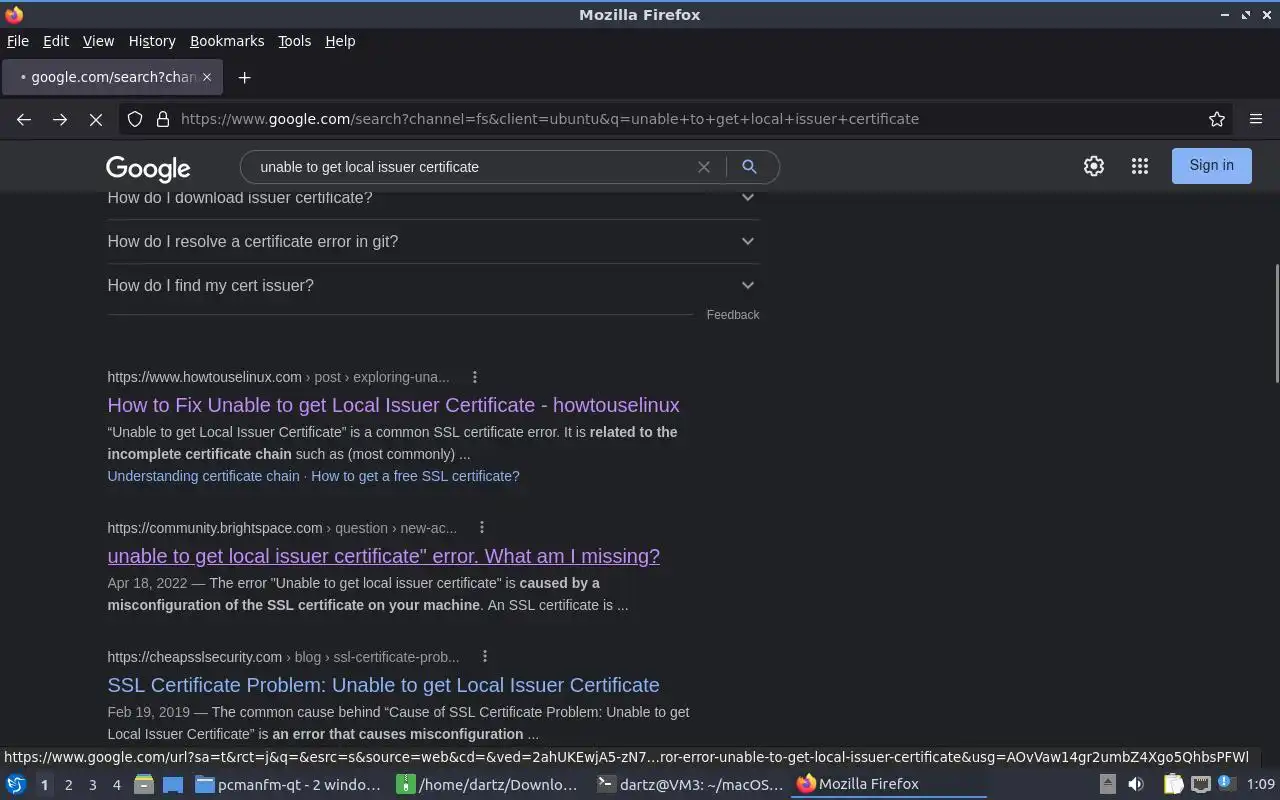Open the Lubuntu start menu
Image resolution: width=1280 pixels, height=800 pixels.
point(16,785)
